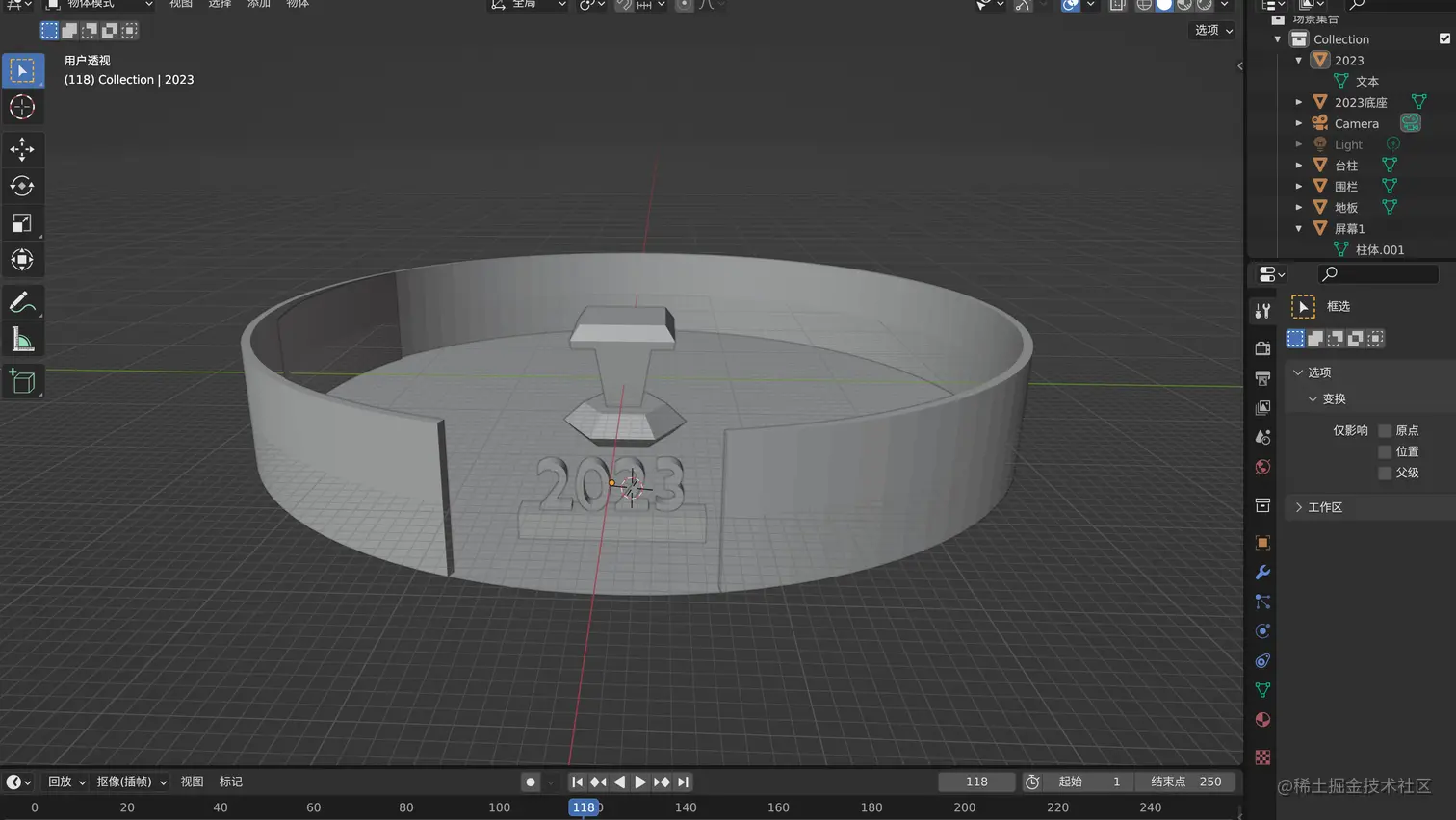Screen dimensions: 1456x820
Task: Choose the Move tool
Action: (22, 149)
